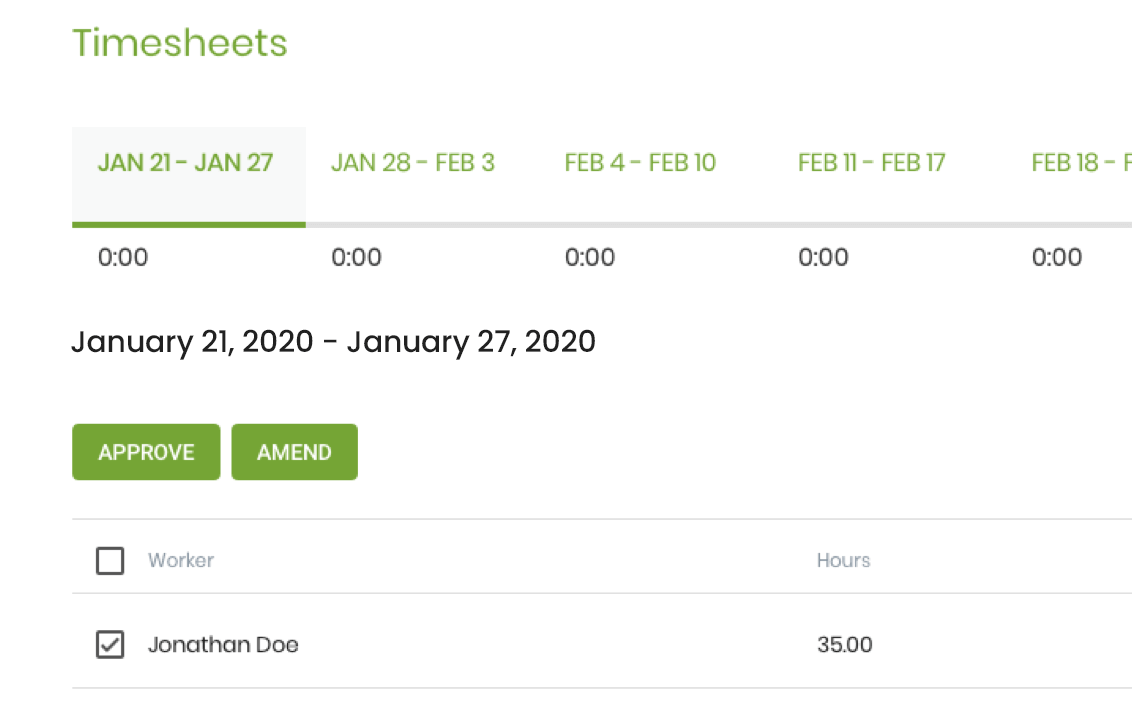
Task: Open the Jonathan Doe worker entry
Action: pyautogui.click(x=223, y=644)
